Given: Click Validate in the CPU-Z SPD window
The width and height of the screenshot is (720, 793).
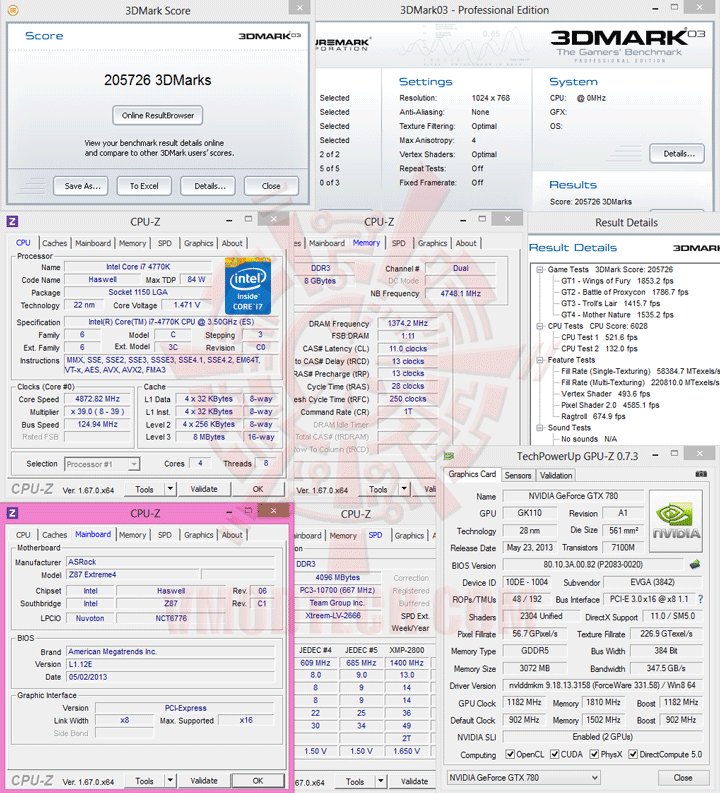Looking at the screenshot, I should pyautogui.click(x=414, y=781).
